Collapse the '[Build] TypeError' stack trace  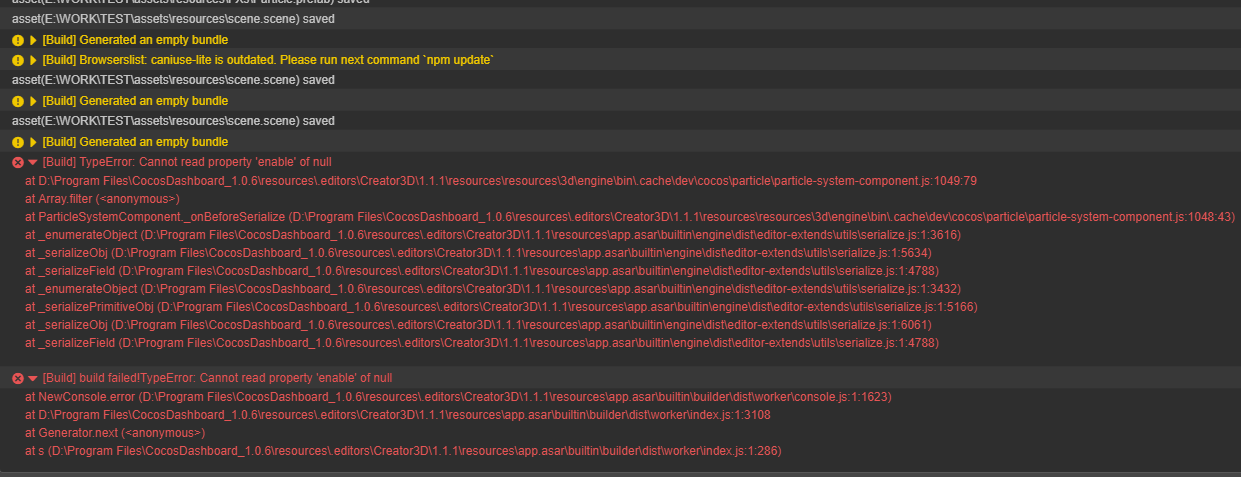tap(33, 162)
